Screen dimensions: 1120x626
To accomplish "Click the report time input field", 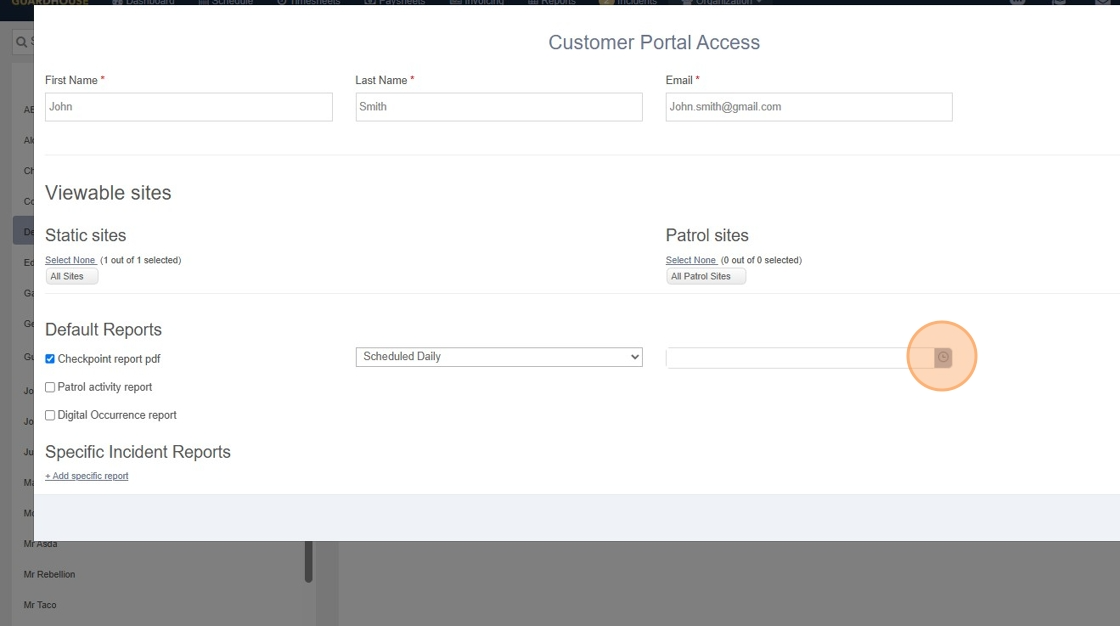I will (800, 357).
